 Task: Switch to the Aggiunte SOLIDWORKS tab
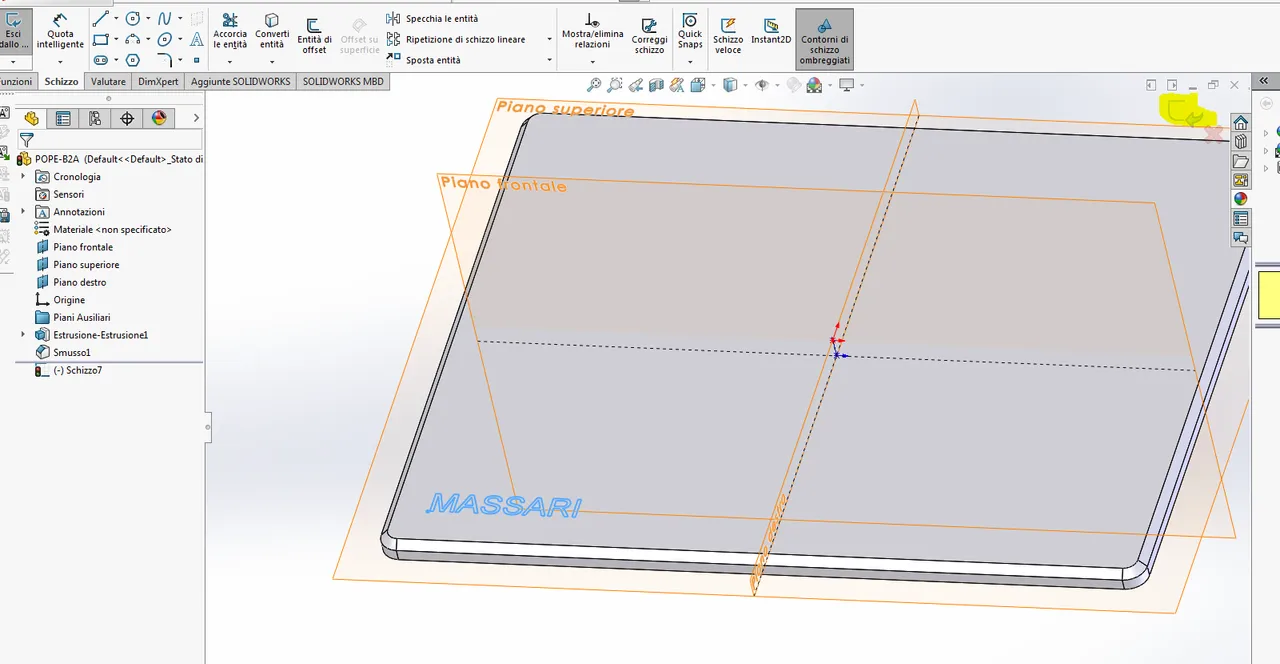pos(241,82)
